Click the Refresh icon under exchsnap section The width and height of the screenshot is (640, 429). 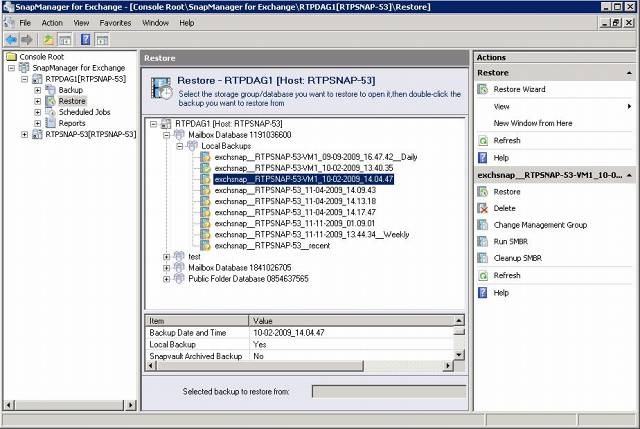click(x=483, y=276)
